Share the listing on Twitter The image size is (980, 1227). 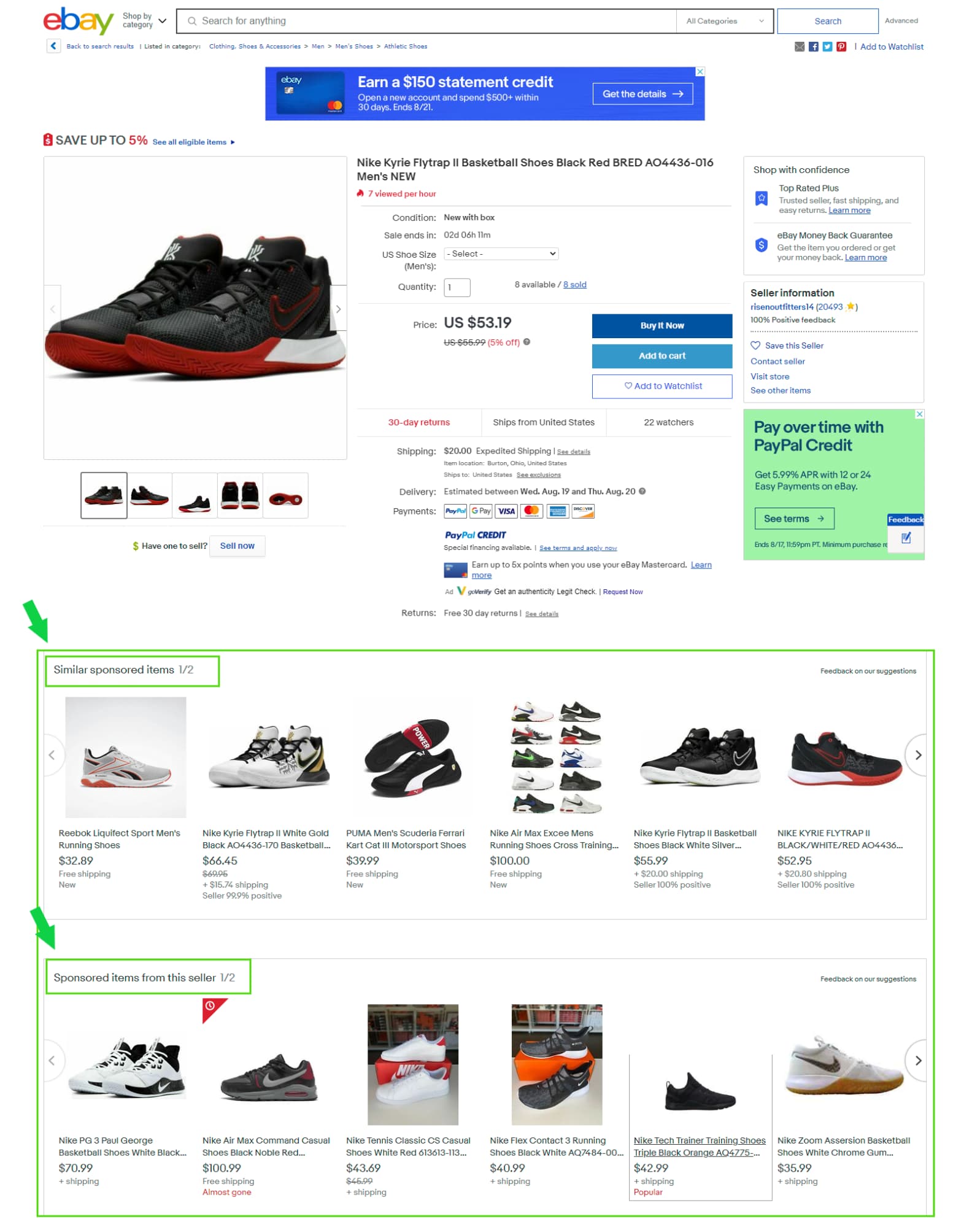coord(827,47)
